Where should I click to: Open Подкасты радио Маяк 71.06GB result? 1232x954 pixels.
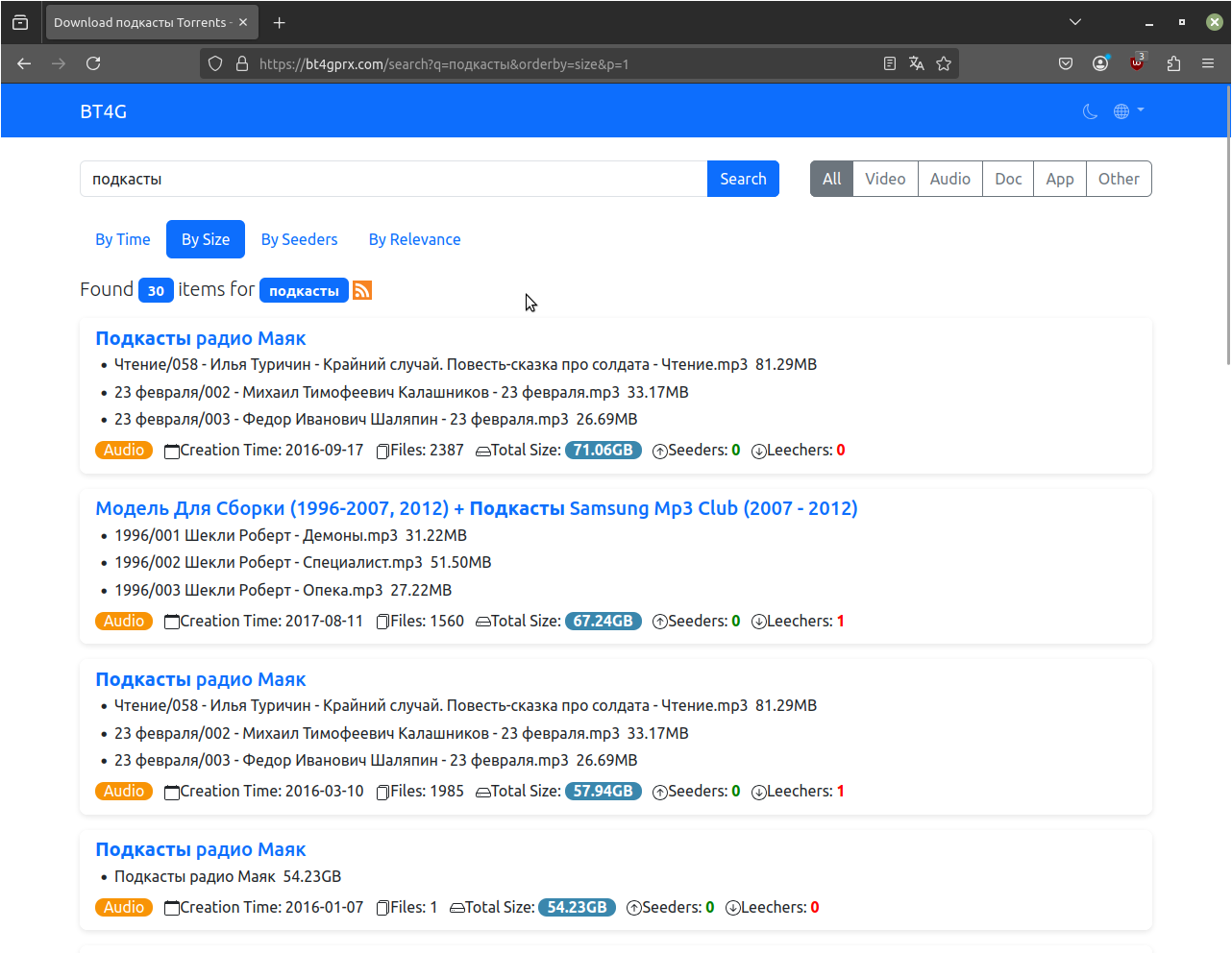point(201,338)
